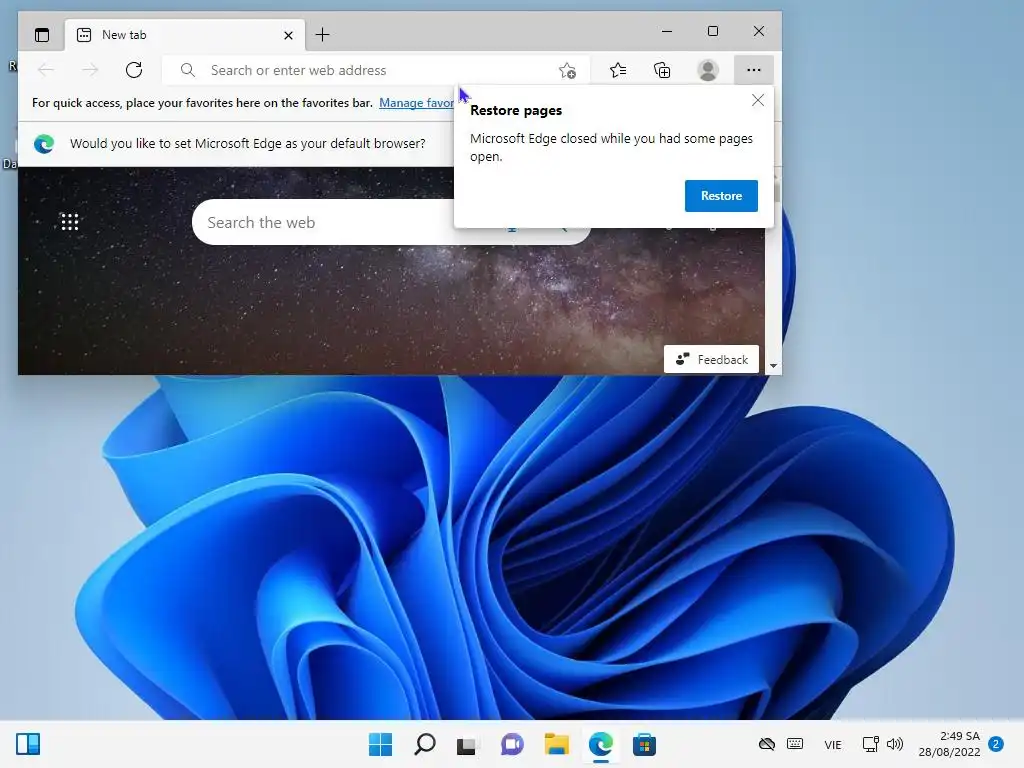Open clock and date 2:49 SA
This screenshot has width=1024, height=768.
[x=950, y=744]
